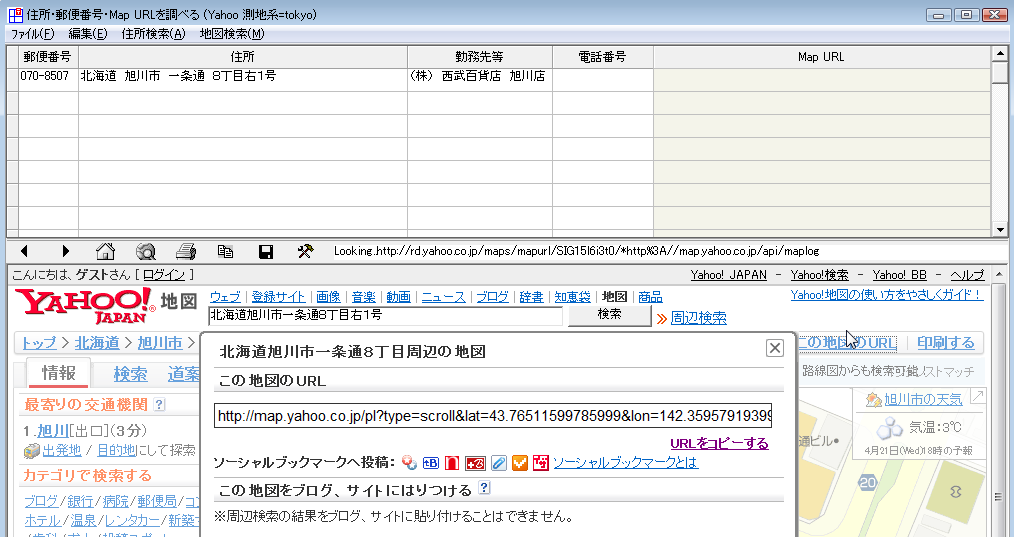
Task: Click the red +2 social bookmark icon
Action: click(475, 463)
